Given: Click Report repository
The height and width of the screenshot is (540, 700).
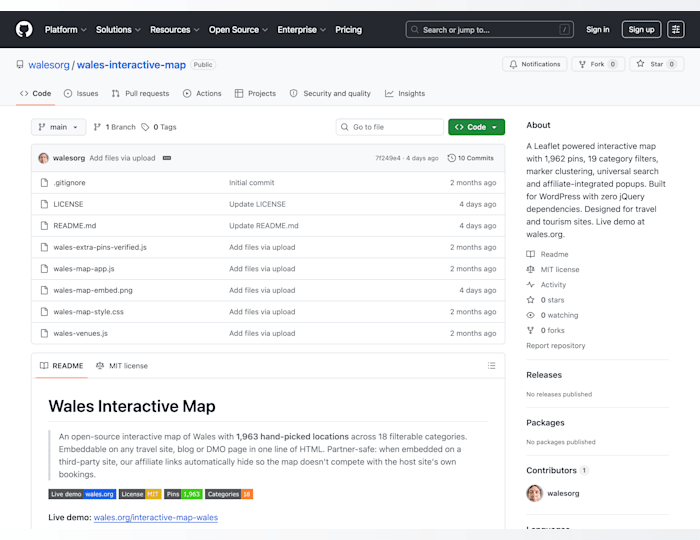Looking at the screenshot, I should (x=555, y=346).
